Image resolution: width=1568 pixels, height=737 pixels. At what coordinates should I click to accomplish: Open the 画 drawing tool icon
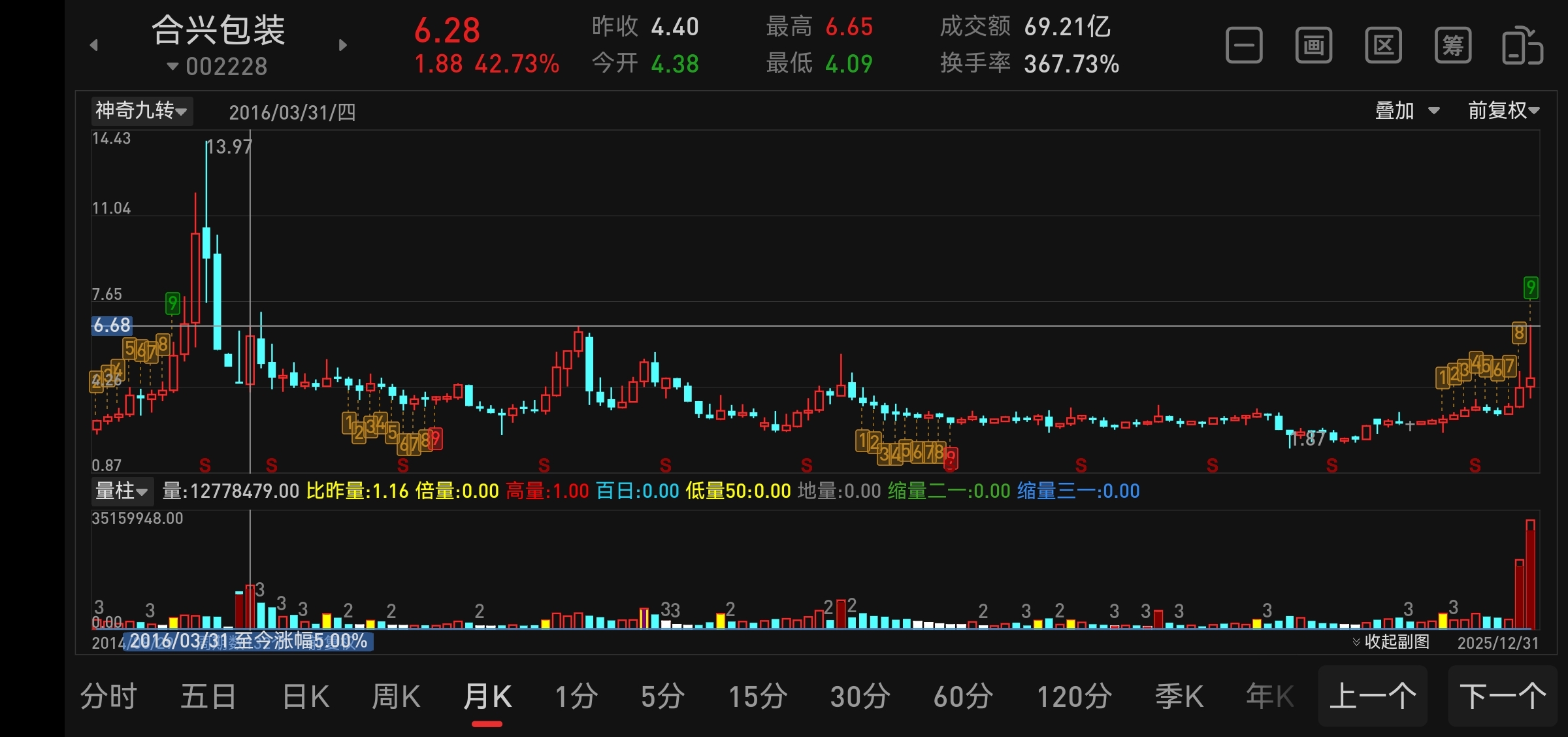click(1314, 46)
